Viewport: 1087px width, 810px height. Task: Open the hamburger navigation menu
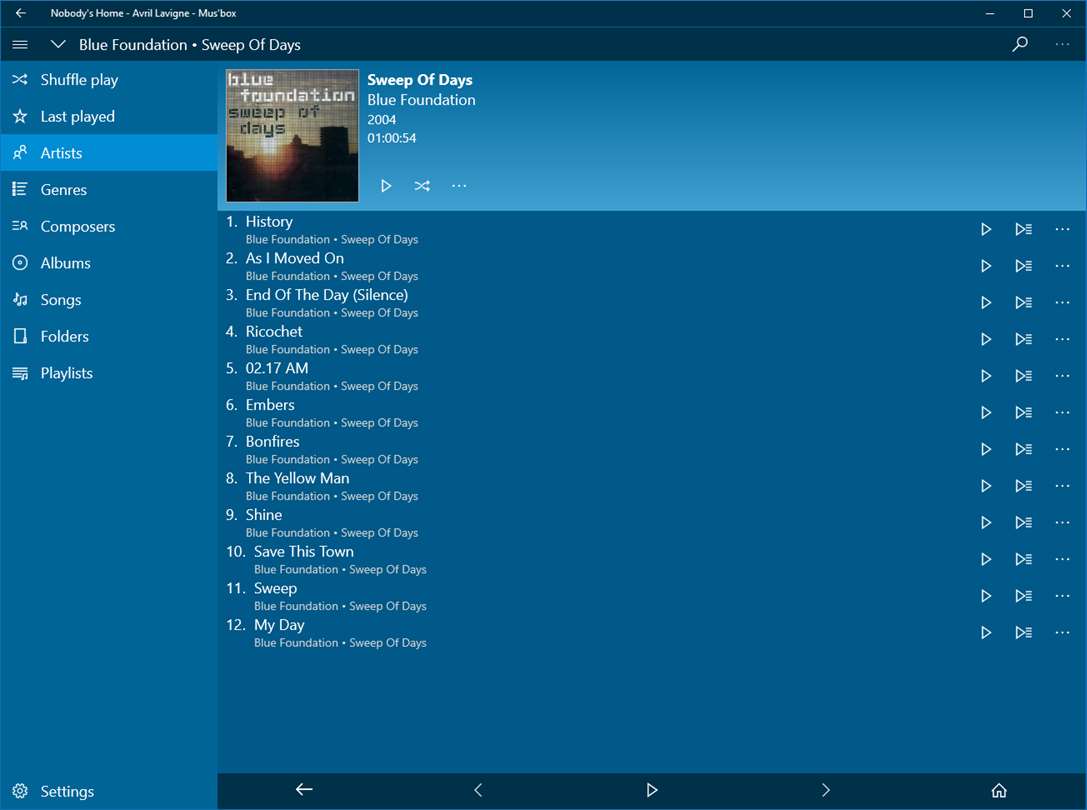[x=20, y=44]
